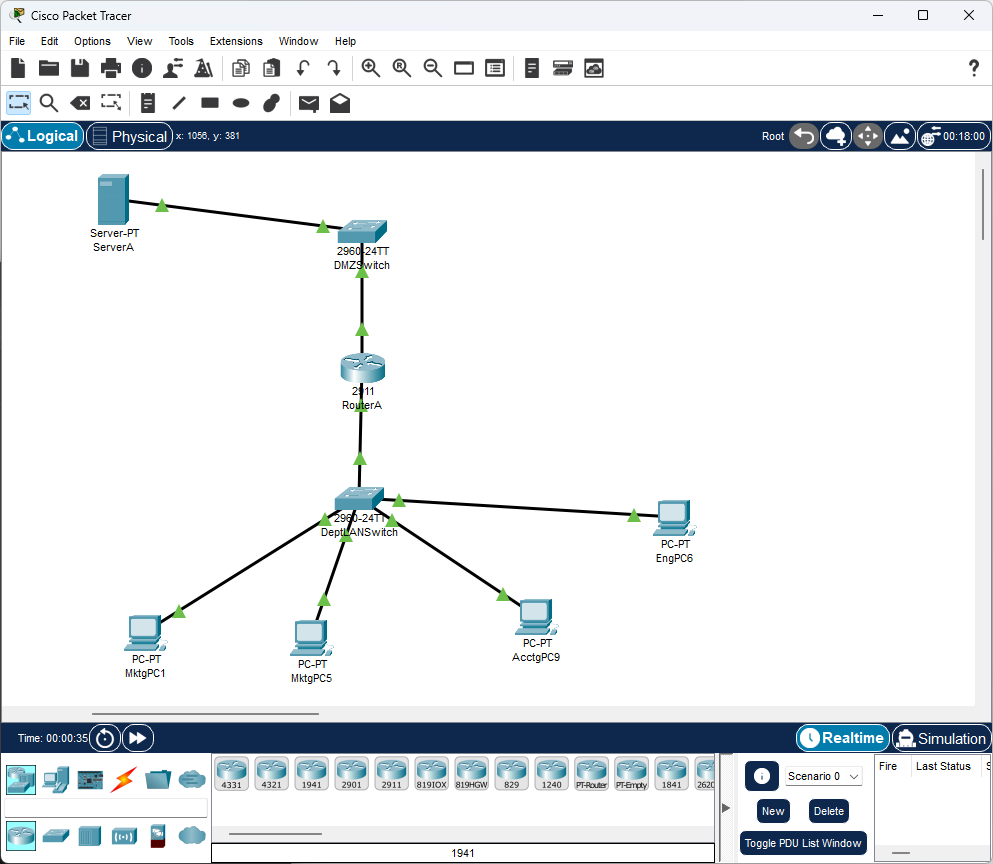This screenshot has width=993, height=864.
Task: Switch to the Physical workspace view
Action: click(x=129, y=136)
